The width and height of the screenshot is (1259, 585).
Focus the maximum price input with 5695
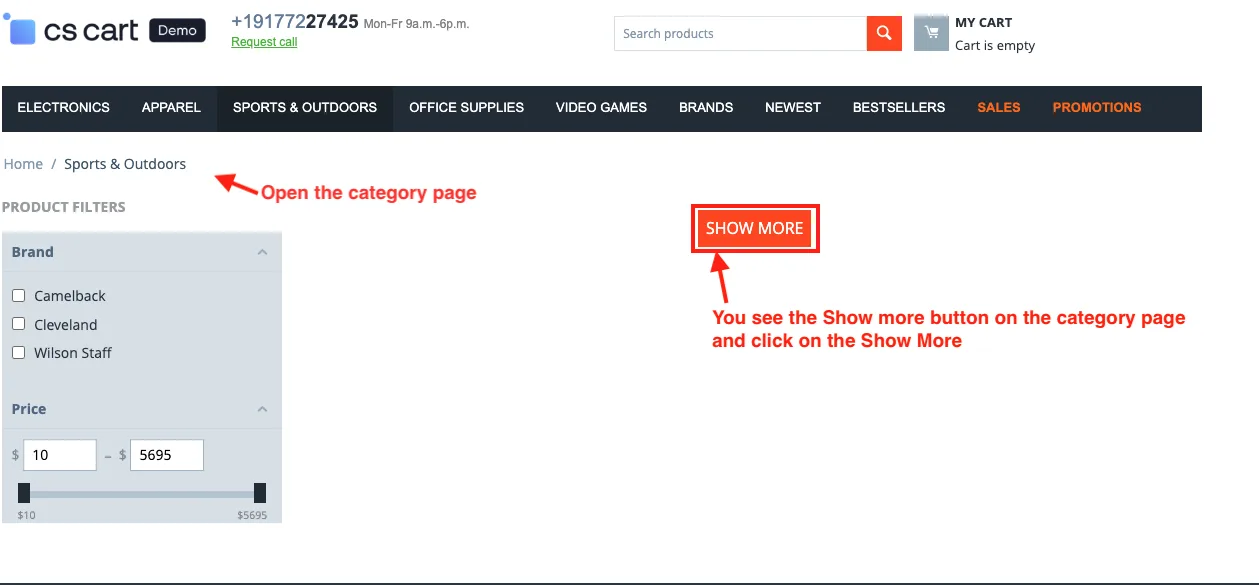[x=167, y=455]
